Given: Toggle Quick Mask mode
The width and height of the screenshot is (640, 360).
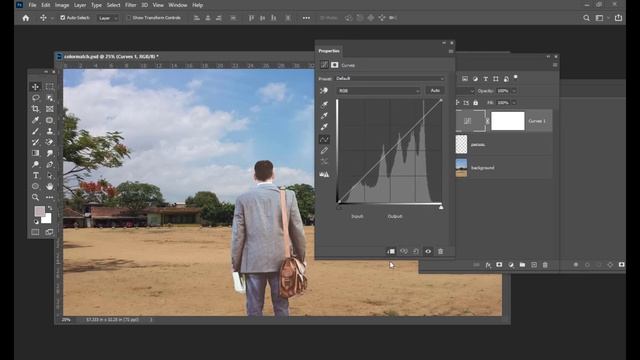Looking at the screenshot, I should tap(36, 232).
